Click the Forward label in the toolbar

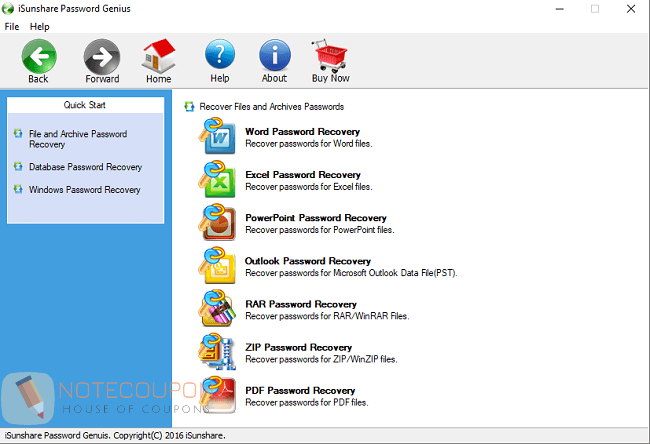click(102, 79)
